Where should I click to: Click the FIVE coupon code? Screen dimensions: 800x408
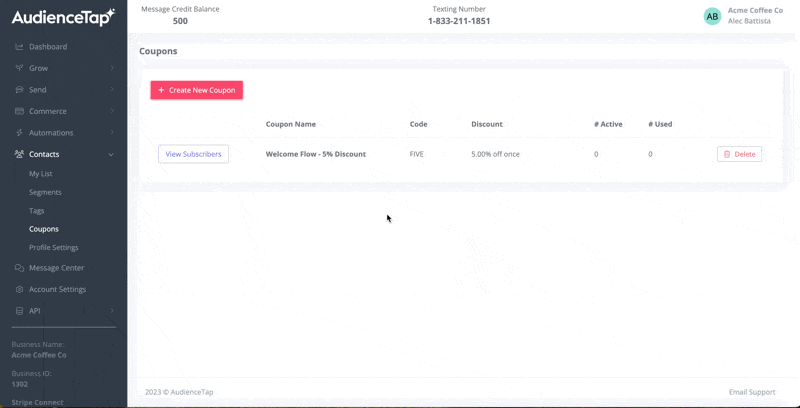[416, 154]
